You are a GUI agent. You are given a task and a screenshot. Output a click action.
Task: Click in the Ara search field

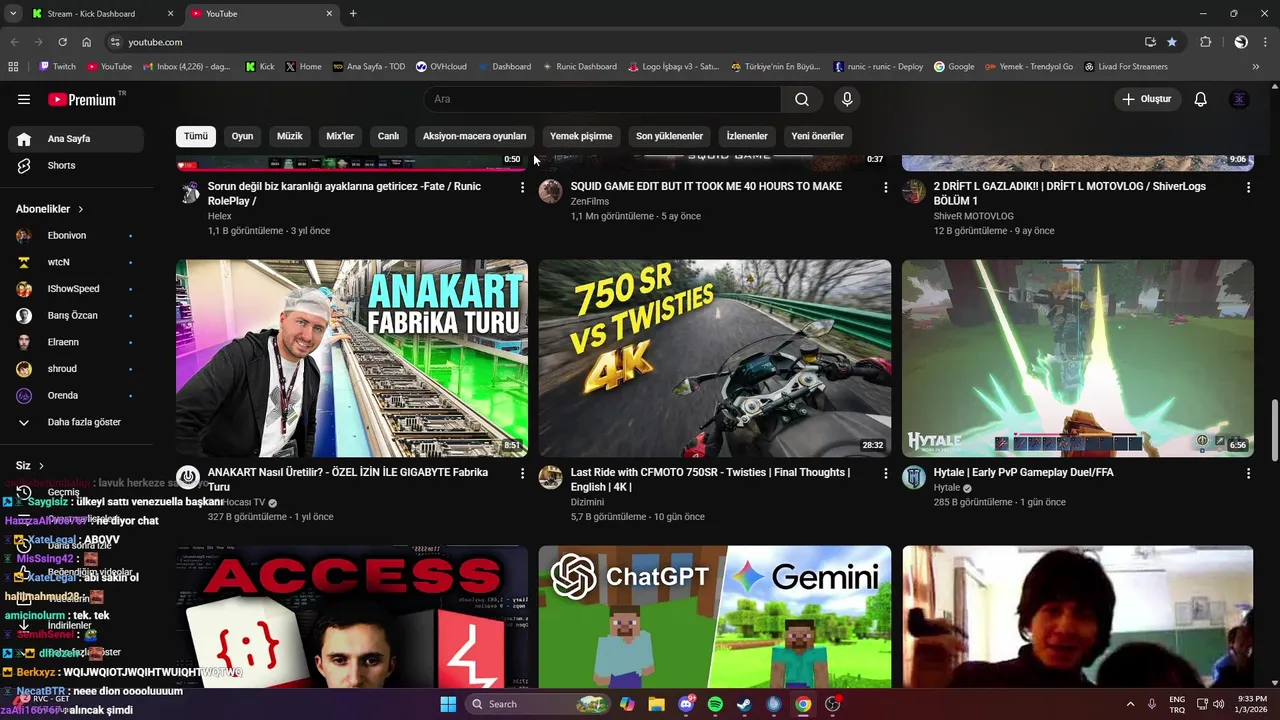pyautogui.click(x=603, y=99)
